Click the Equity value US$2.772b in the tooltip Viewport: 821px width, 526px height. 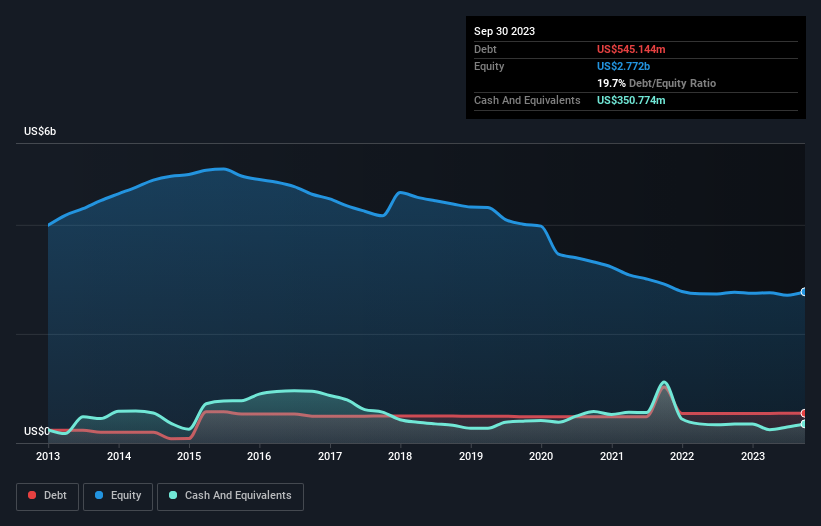click(x=625, y=66)
